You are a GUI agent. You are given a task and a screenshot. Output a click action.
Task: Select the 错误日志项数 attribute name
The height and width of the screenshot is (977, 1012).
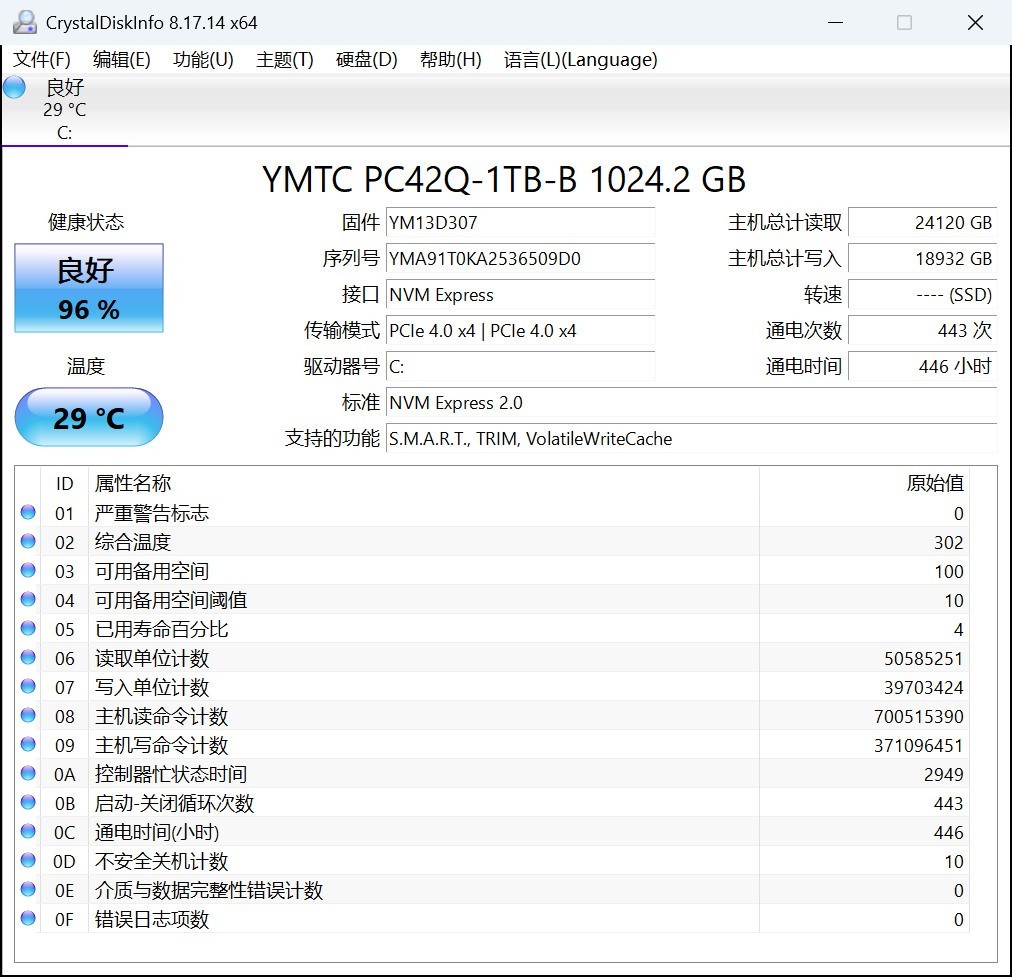[152, 920]
